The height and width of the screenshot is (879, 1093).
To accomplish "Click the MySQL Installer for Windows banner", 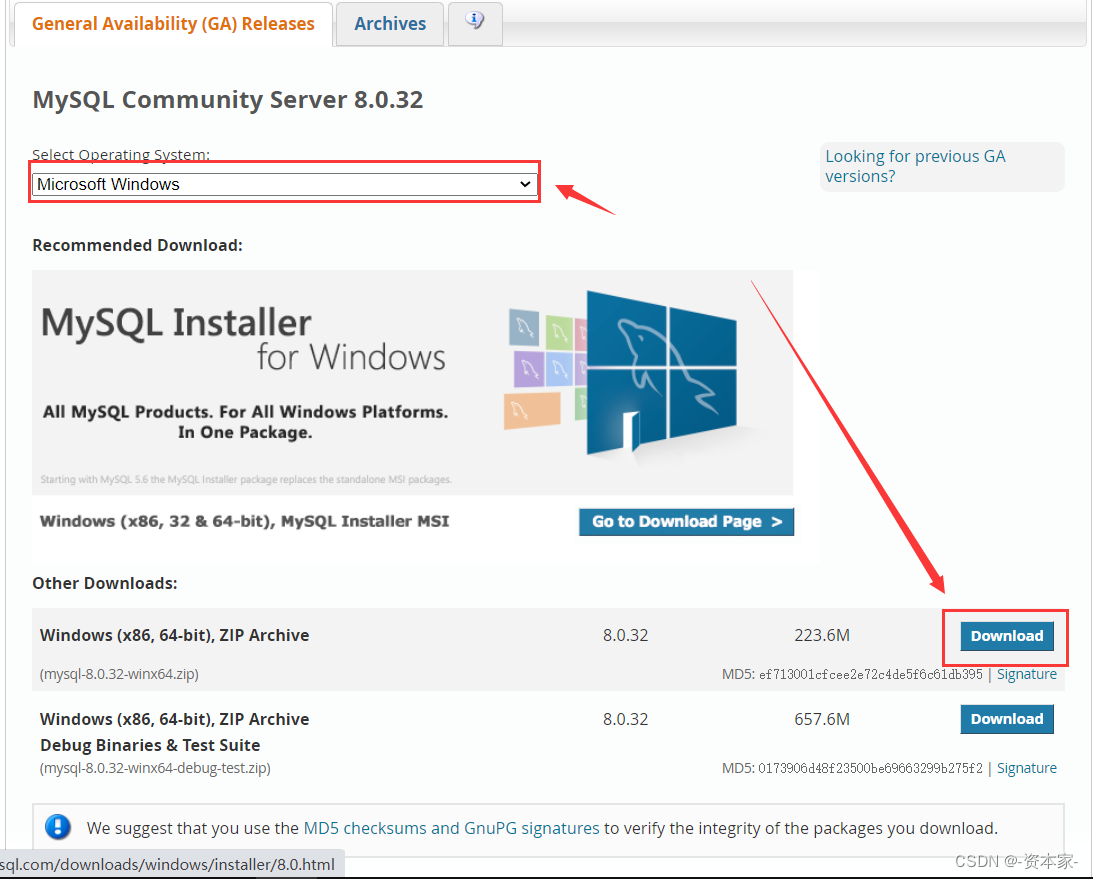I will click(412, 383).
